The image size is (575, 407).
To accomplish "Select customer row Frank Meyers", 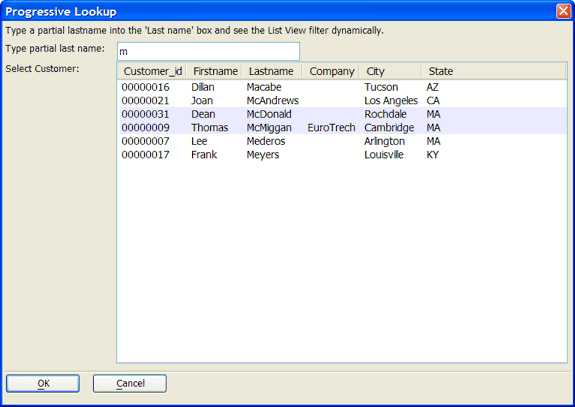I will coord(343,155).
